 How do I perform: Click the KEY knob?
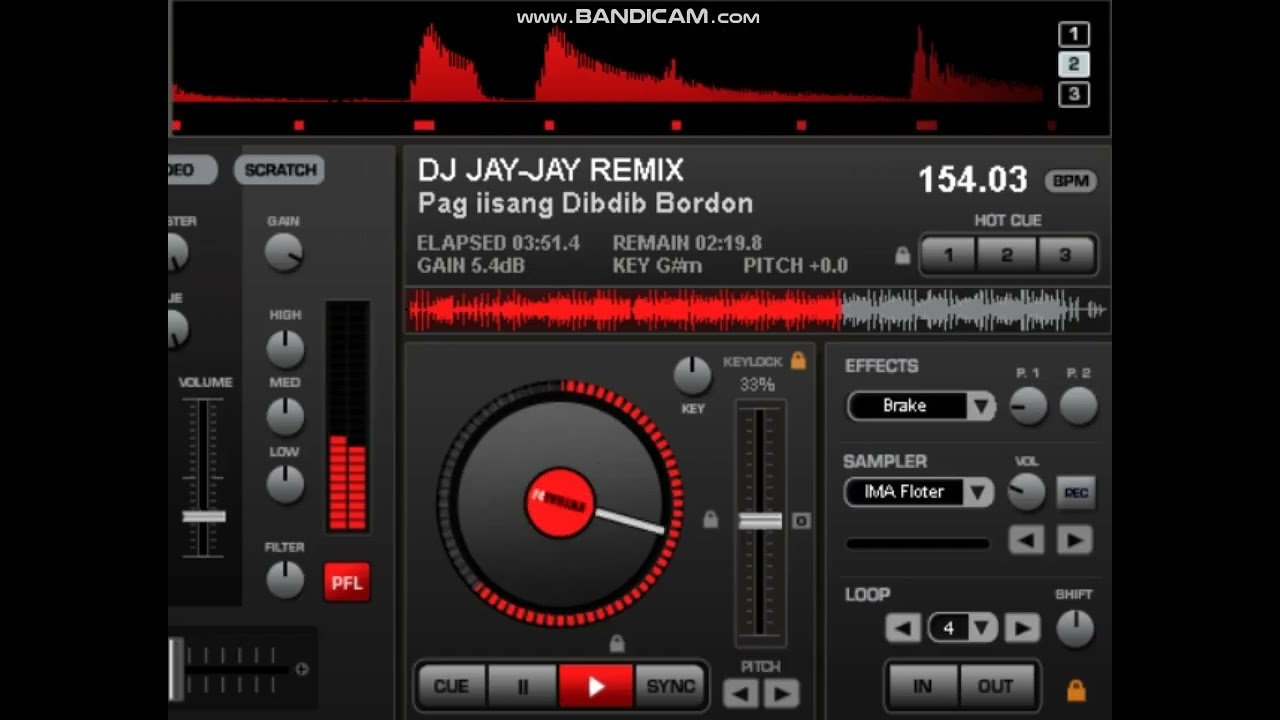(692, 376)
